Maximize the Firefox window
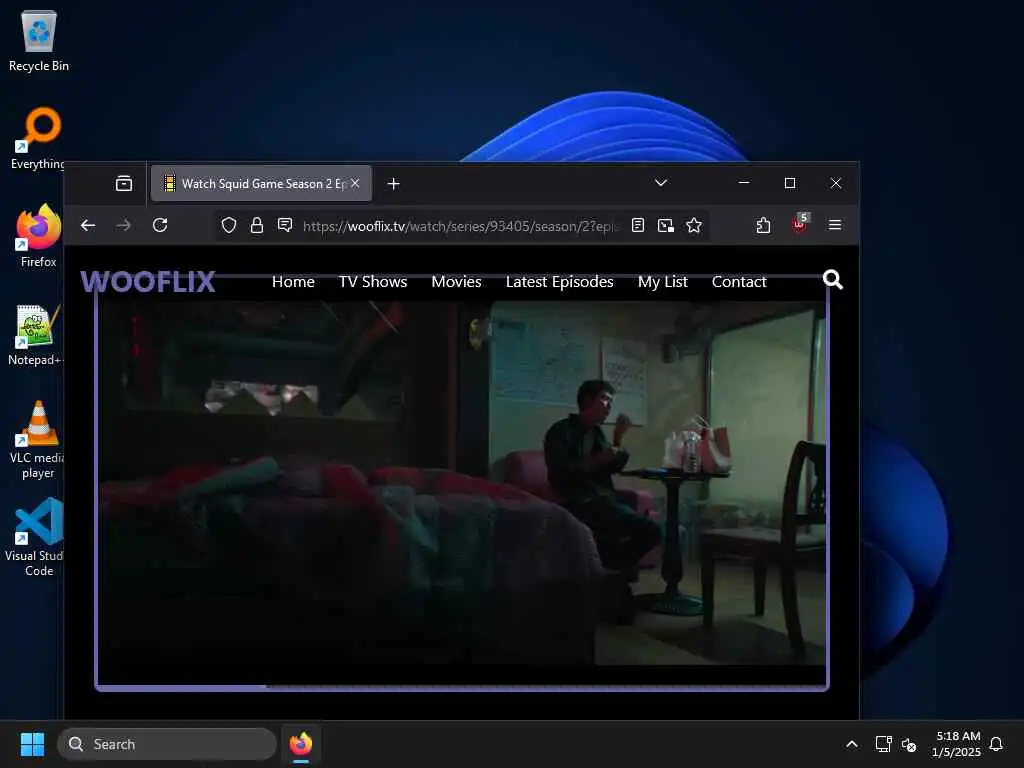Screen dimensions: 1024x768 coord(790,183)
